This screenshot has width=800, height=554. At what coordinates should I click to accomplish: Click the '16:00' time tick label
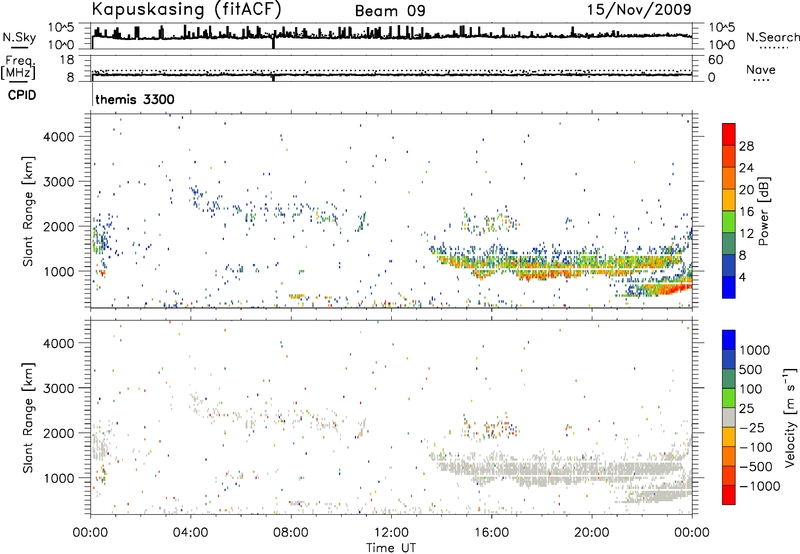(x=491, y=533)
